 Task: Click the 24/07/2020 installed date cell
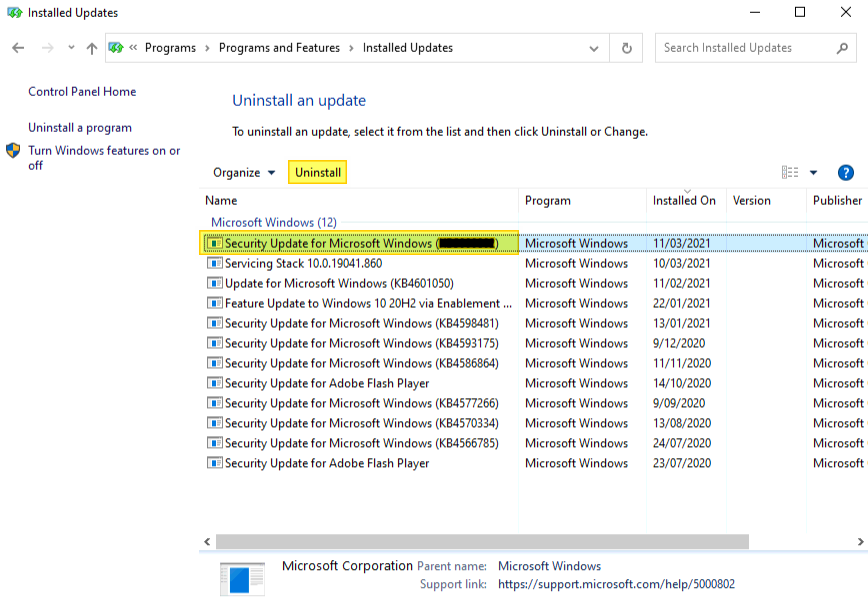coord(682,442)
